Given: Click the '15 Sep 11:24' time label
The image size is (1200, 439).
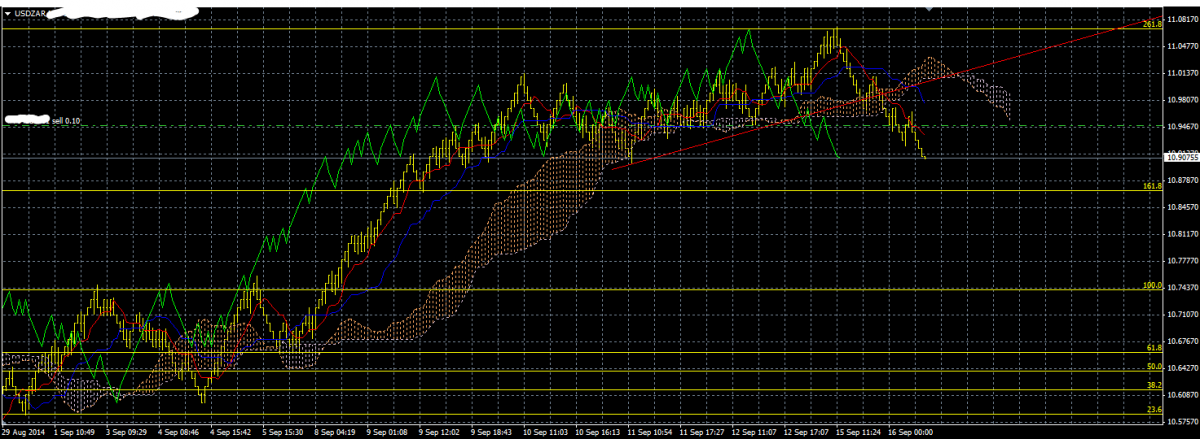Looking at the screenshot, I should (857, 433).
